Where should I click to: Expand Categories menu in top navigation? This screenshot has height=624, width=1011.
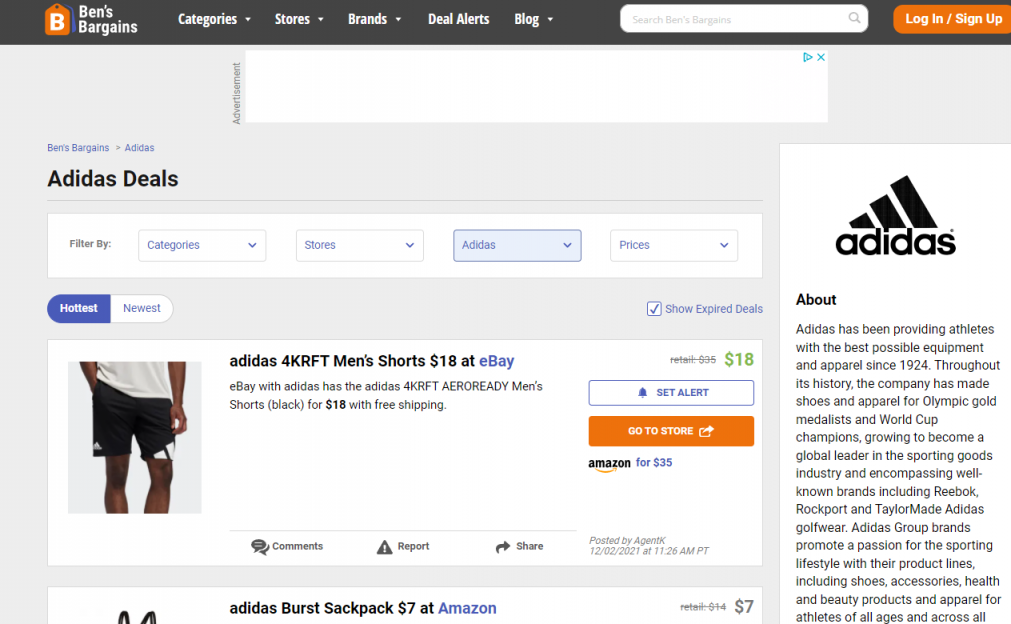214,19
